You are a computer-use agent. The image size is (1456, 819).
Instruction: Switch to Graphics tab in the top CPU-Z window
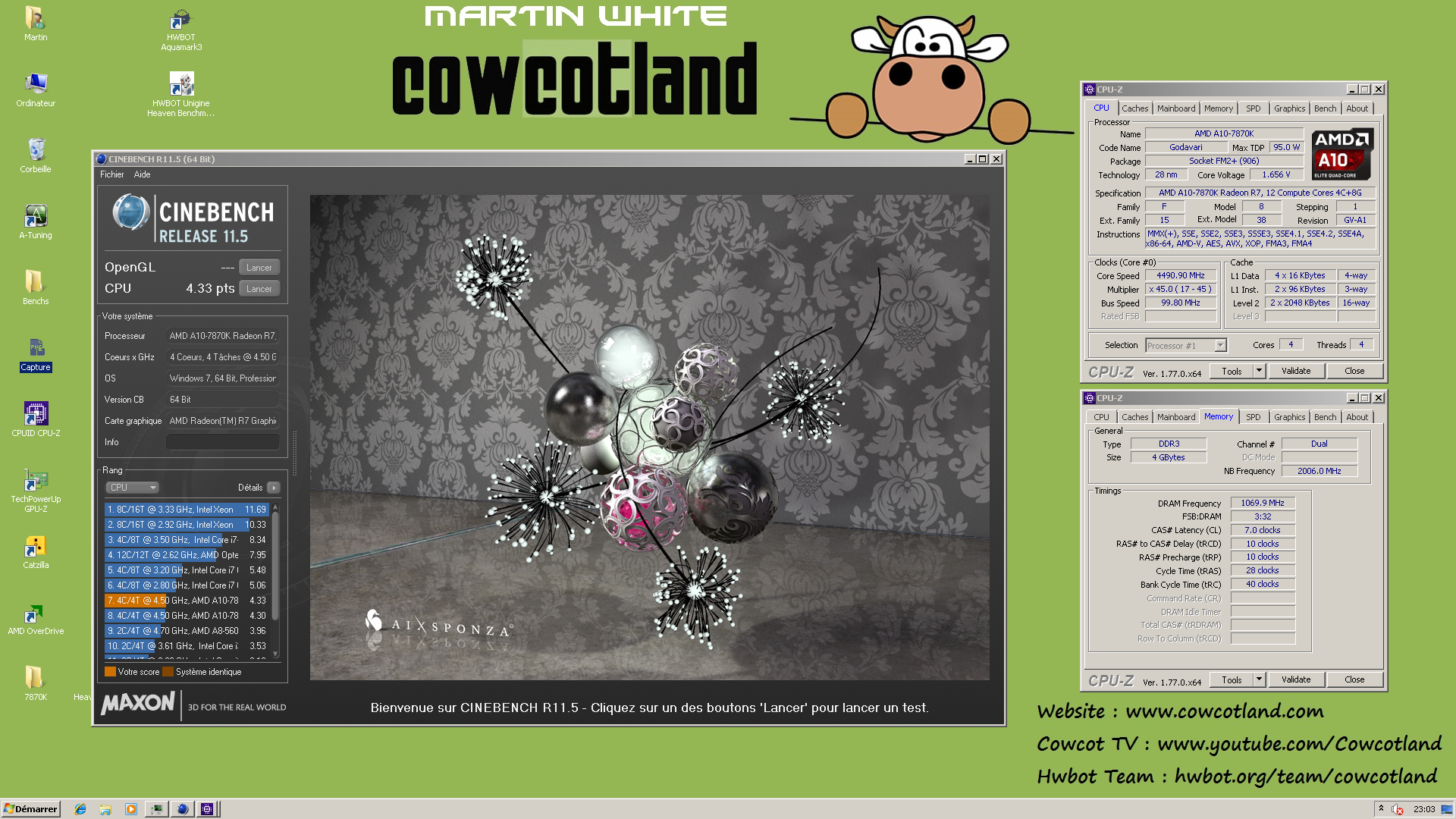click(1289, 108)
